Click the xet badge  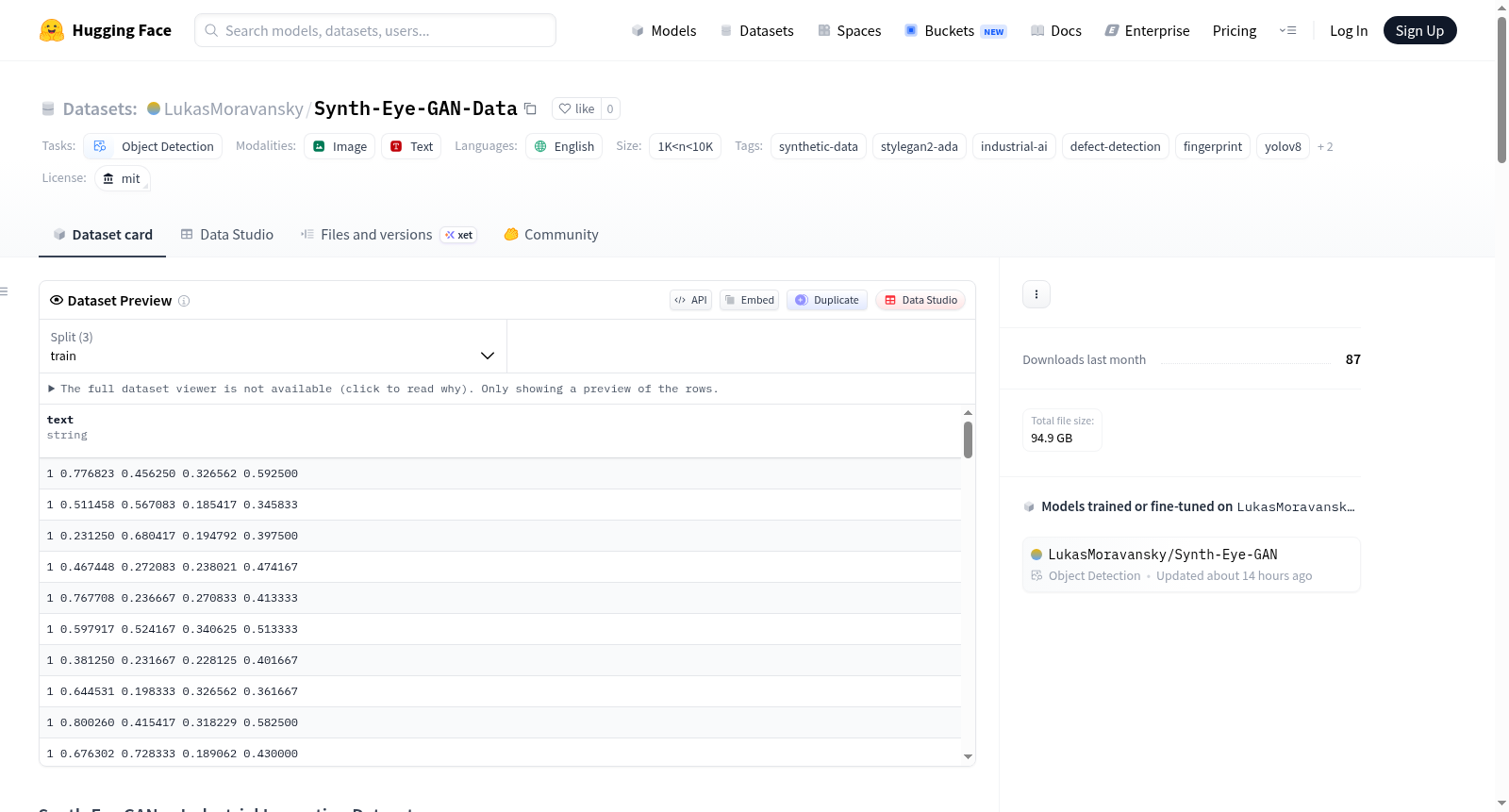[458, 235]
